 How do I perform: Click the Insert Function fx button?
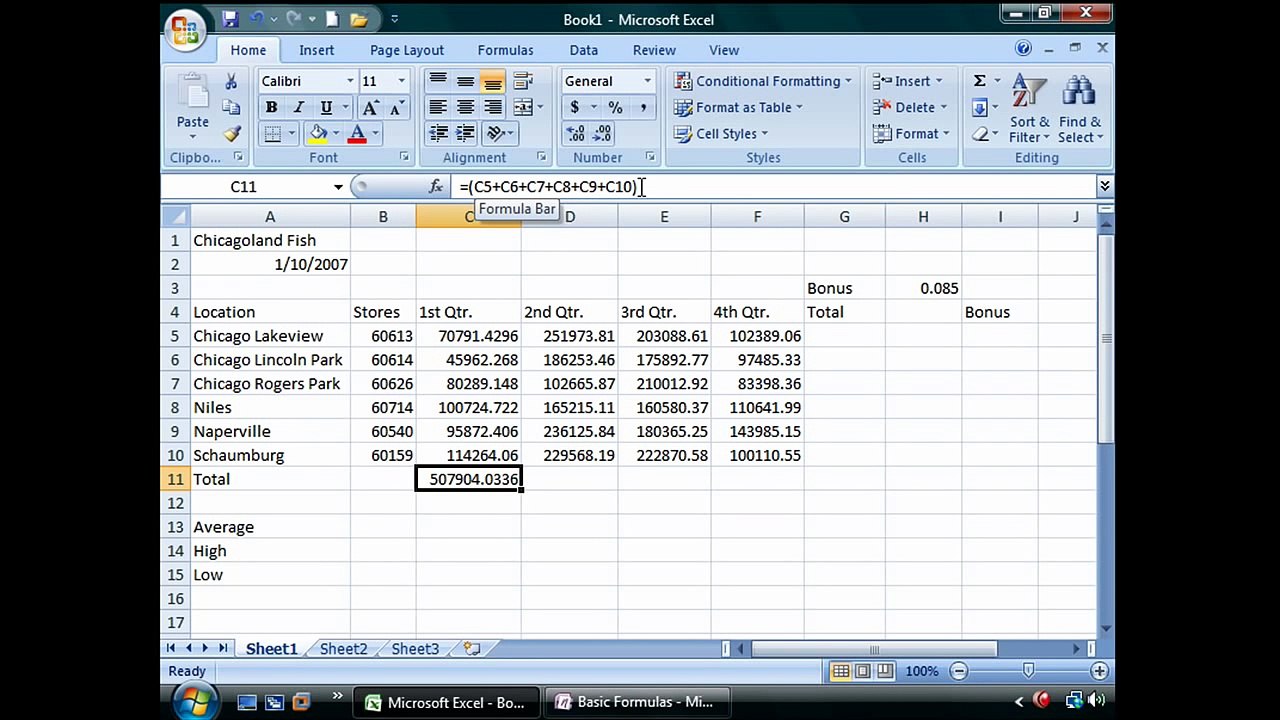(x=435, y=187)
